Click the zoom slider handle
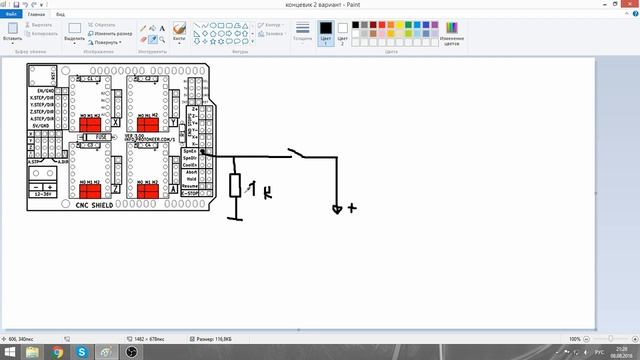 [x=611, y=339]
